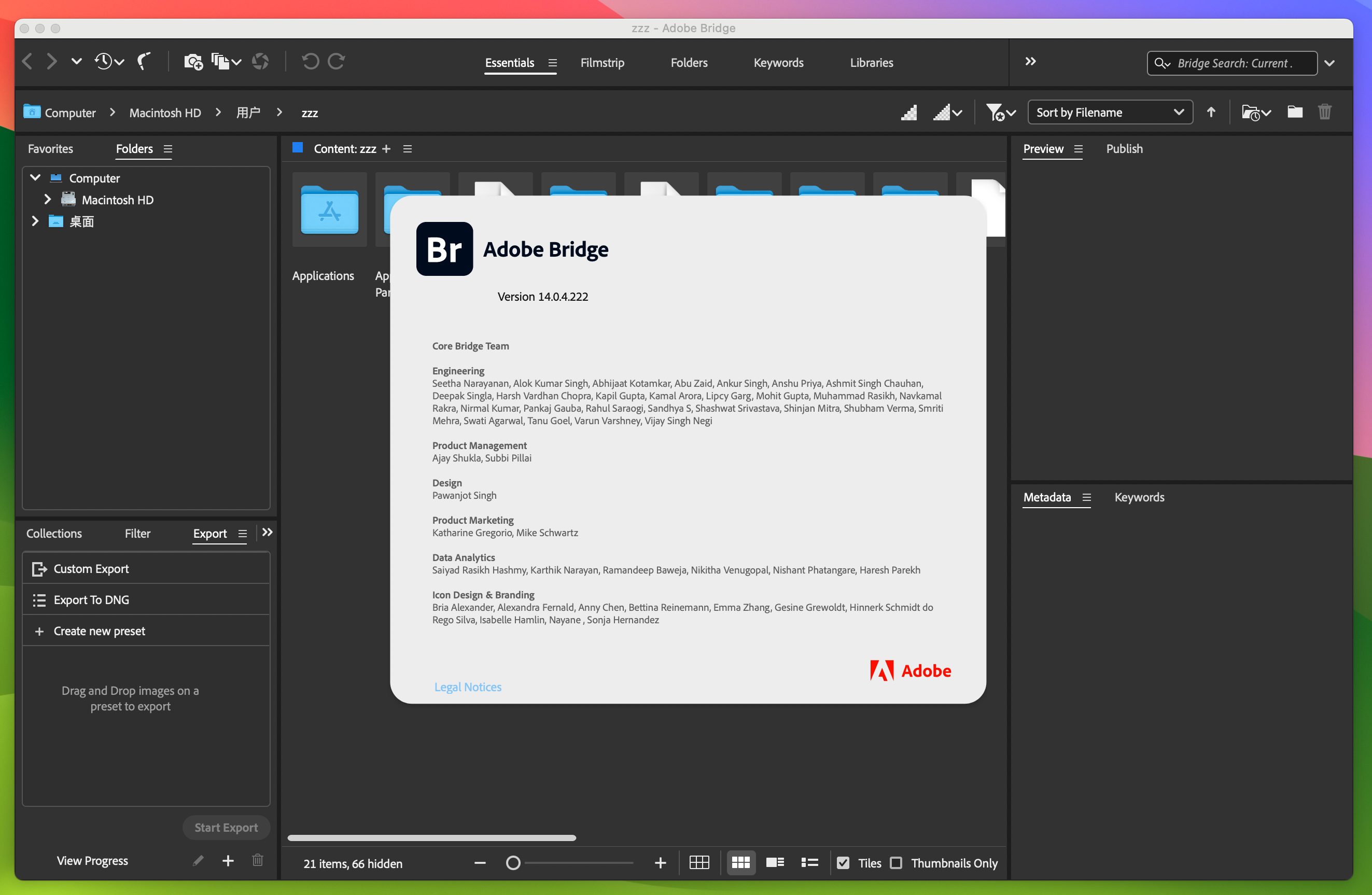Expand the 桌面 folder item
Image resolution: width=1372 pixels, height=895 pixels.
point(36,221)
